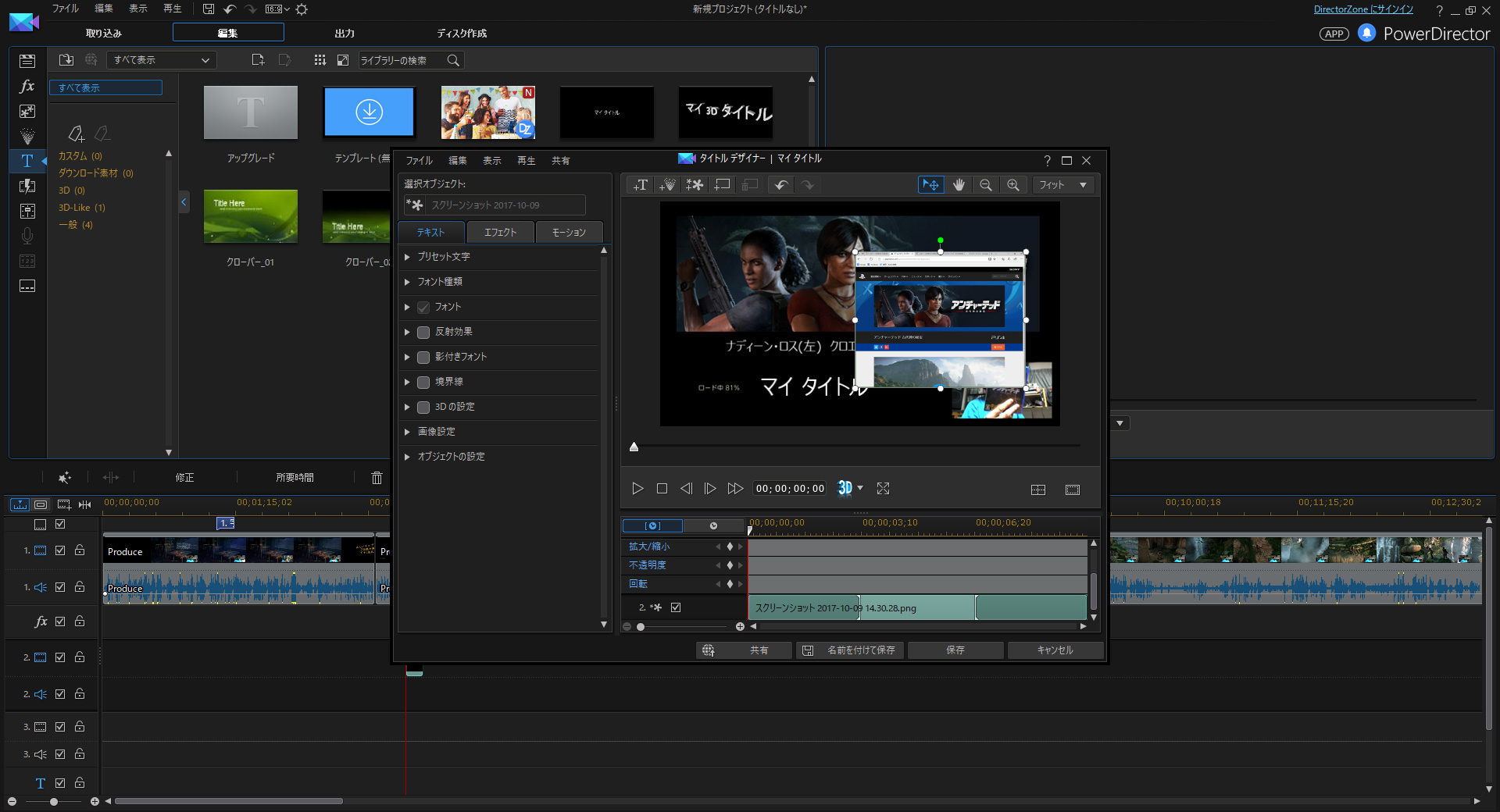Expand the オブジェクトの設定 section
This screenshot has height=812, width=1500.
[x=407, y=457]
